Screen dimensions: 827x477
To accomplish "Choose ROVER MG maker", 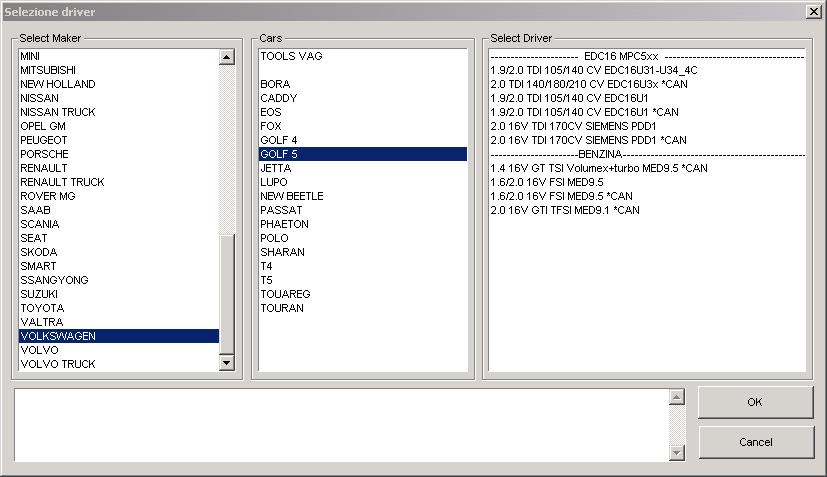I will click(119, 196).
